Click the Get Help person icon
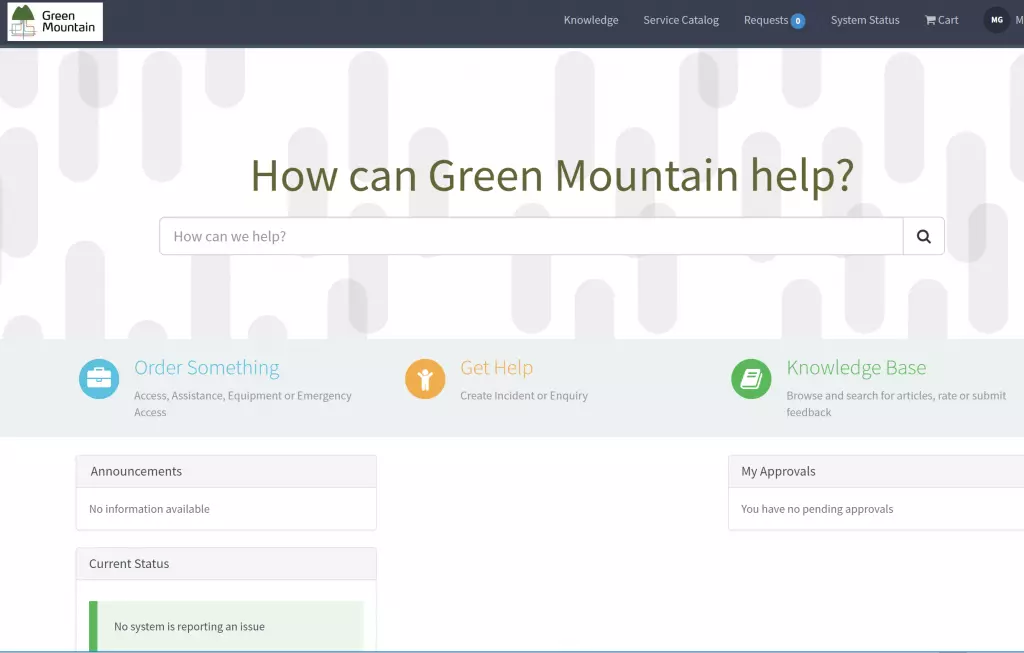The width and height of the screenshot is (1024, 653). click(424, 379)
